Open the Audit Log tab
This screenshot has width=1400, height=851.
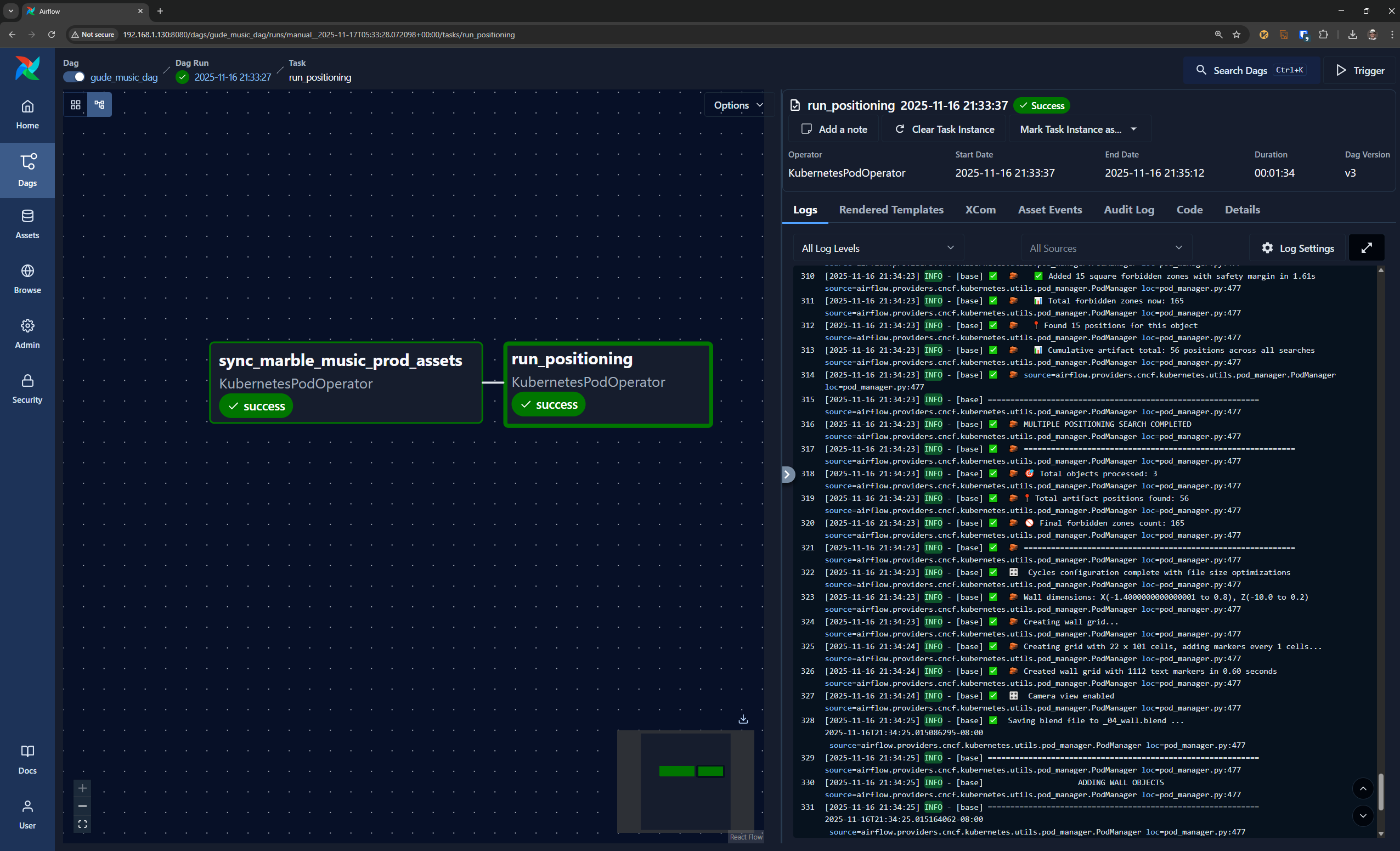click(1129, 210)
